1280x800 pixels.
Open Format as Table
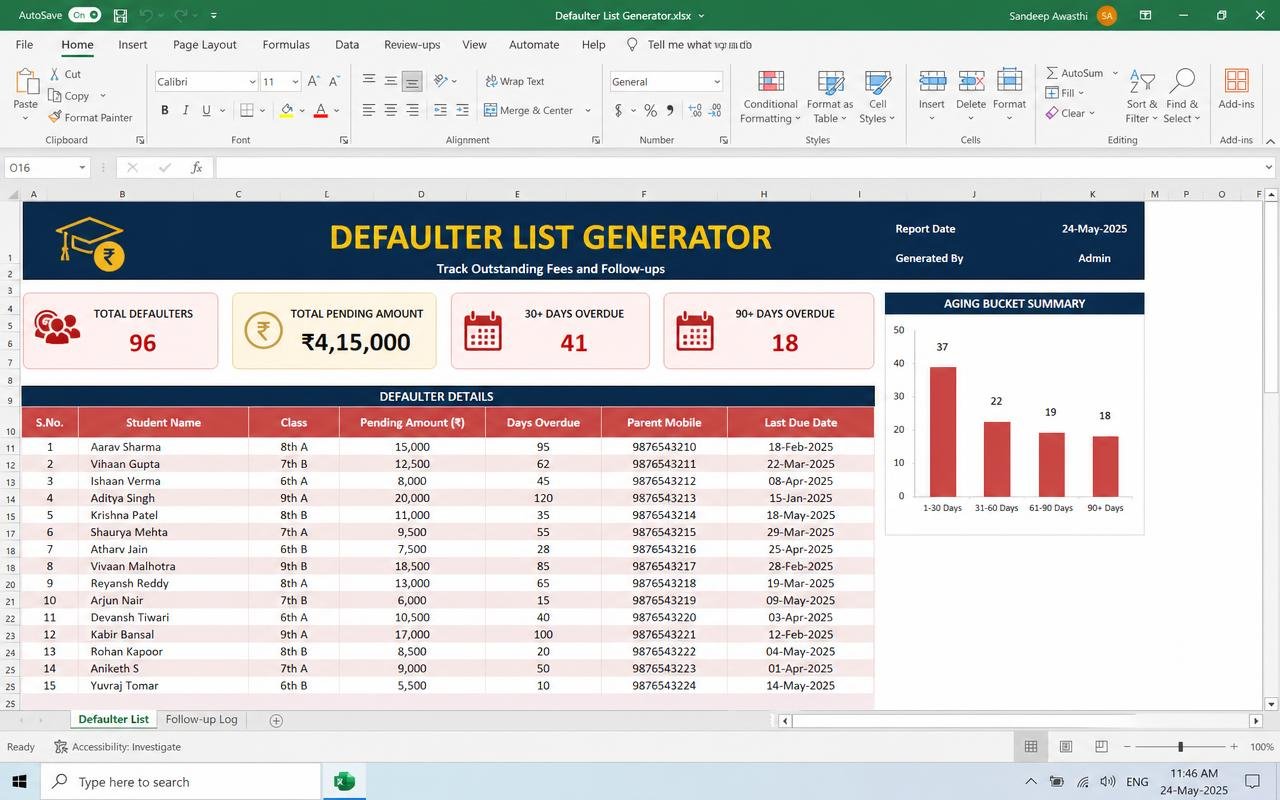click(x=830, y=97)
